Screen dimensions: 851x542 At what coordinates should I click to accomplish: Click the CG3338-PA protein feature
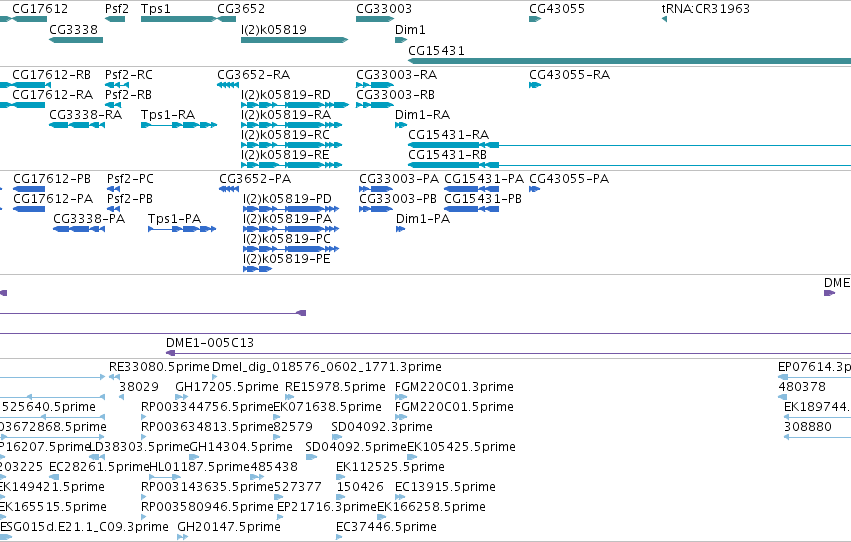pos(79,229)
